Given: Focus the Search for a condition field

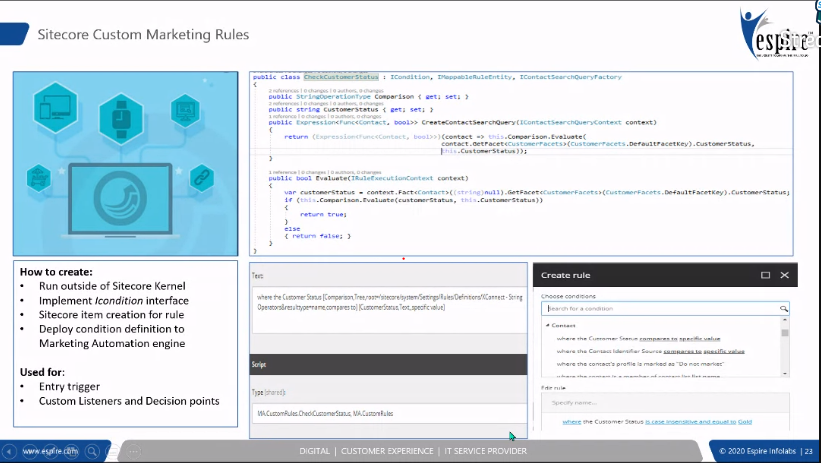Looking at the screenshot, I should tap(665, 308).
